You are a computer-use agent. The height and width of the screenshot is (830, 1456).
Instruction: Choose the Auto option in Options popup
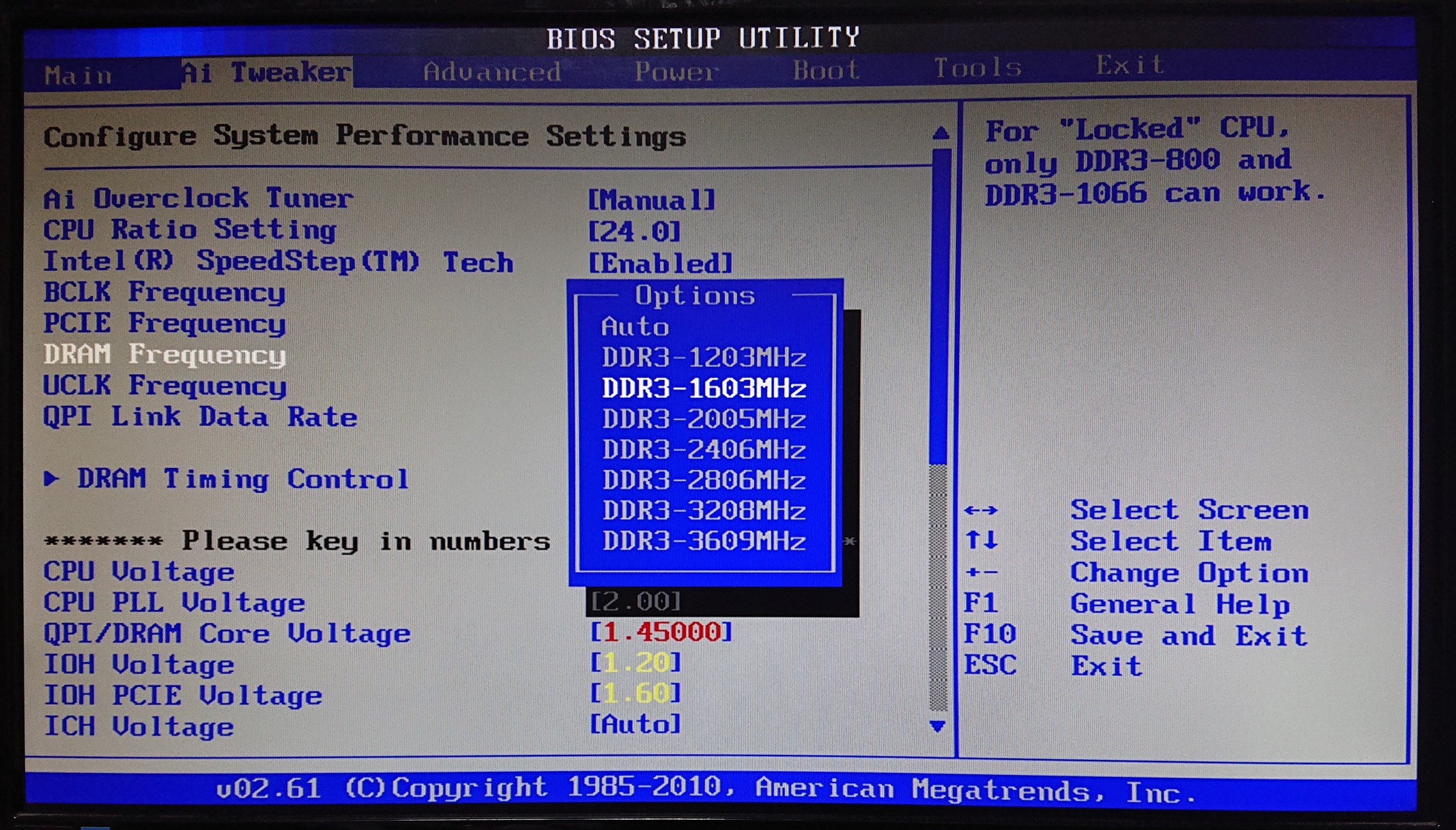635,327
